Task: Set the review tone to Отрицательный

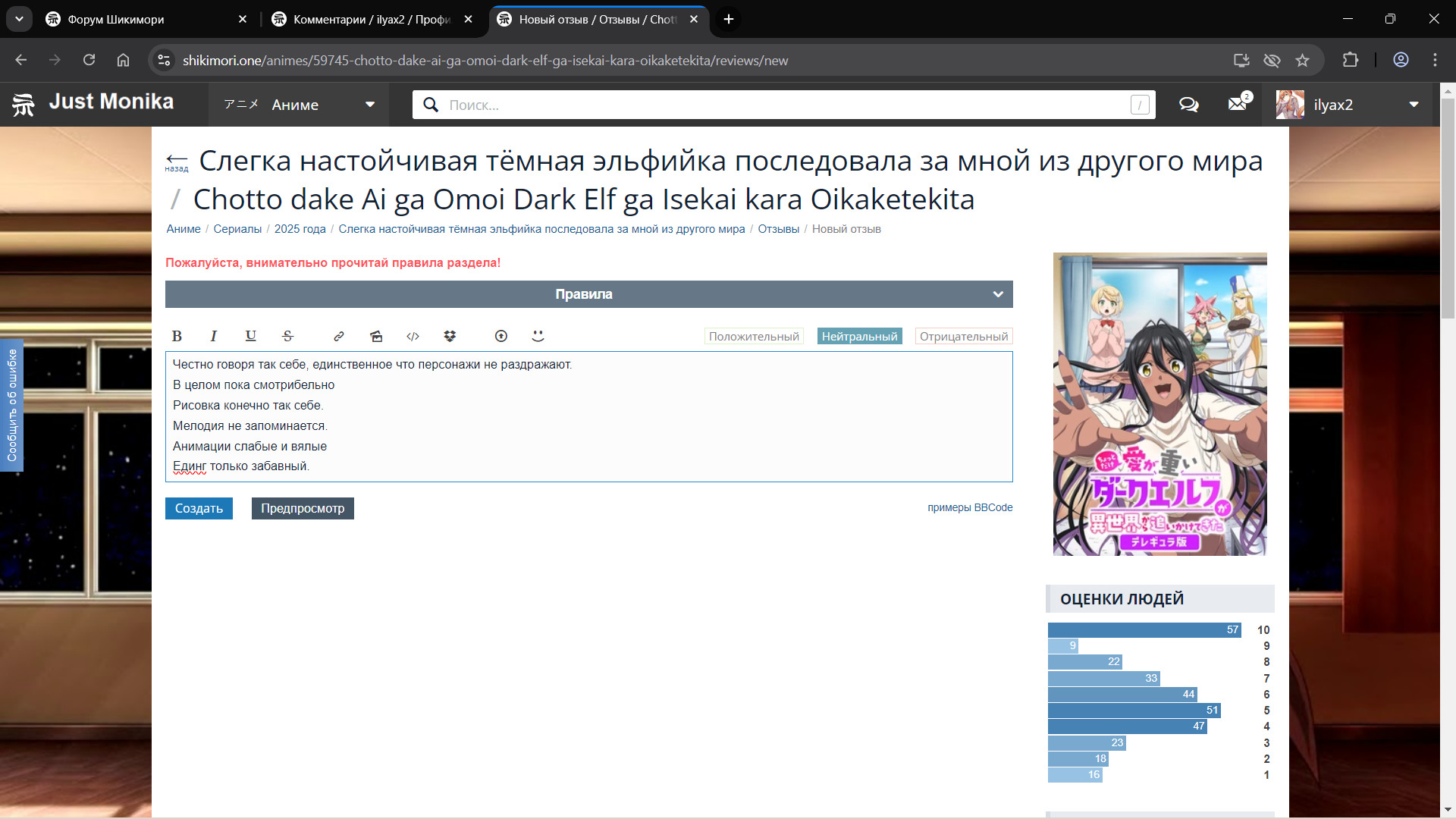Action: 963,336
